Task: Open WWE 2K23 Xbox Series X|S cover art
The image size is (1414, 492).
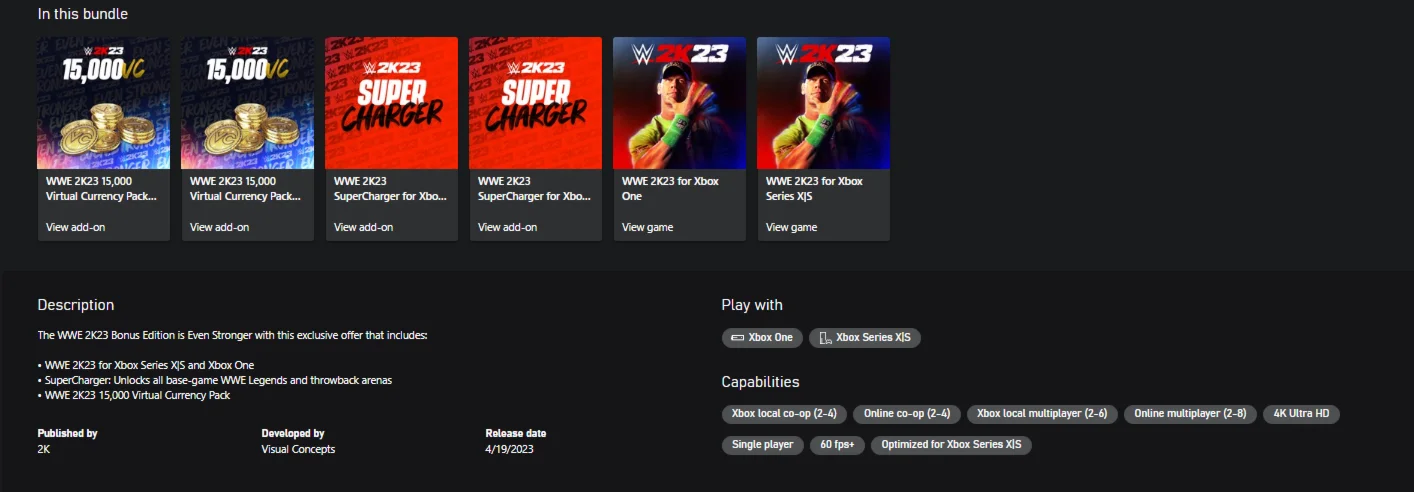Action: coord(824,103)
